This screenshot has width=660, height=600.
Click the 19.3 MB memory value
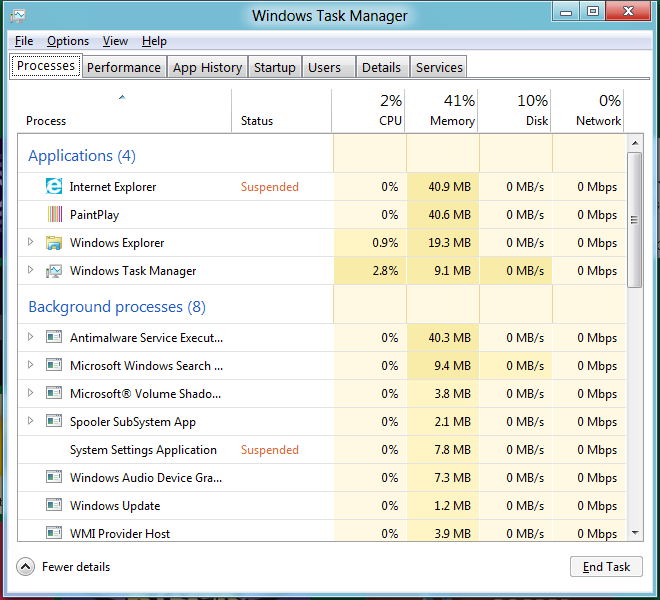coord(449,243)
